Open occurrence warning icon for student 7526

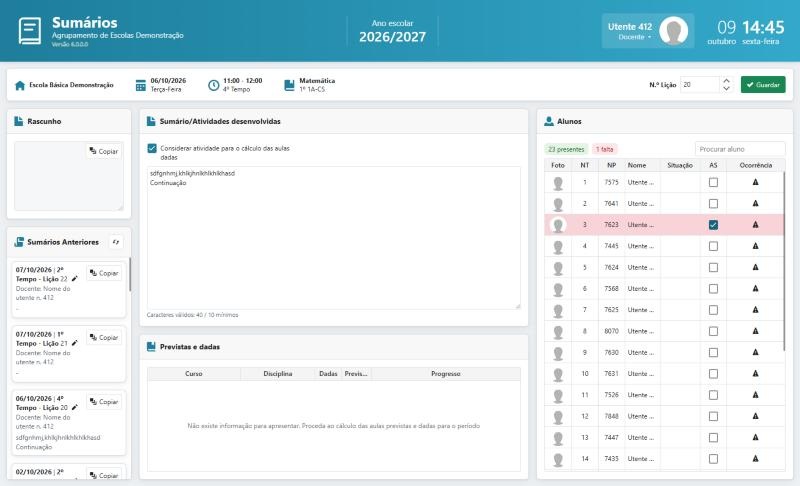756,395
